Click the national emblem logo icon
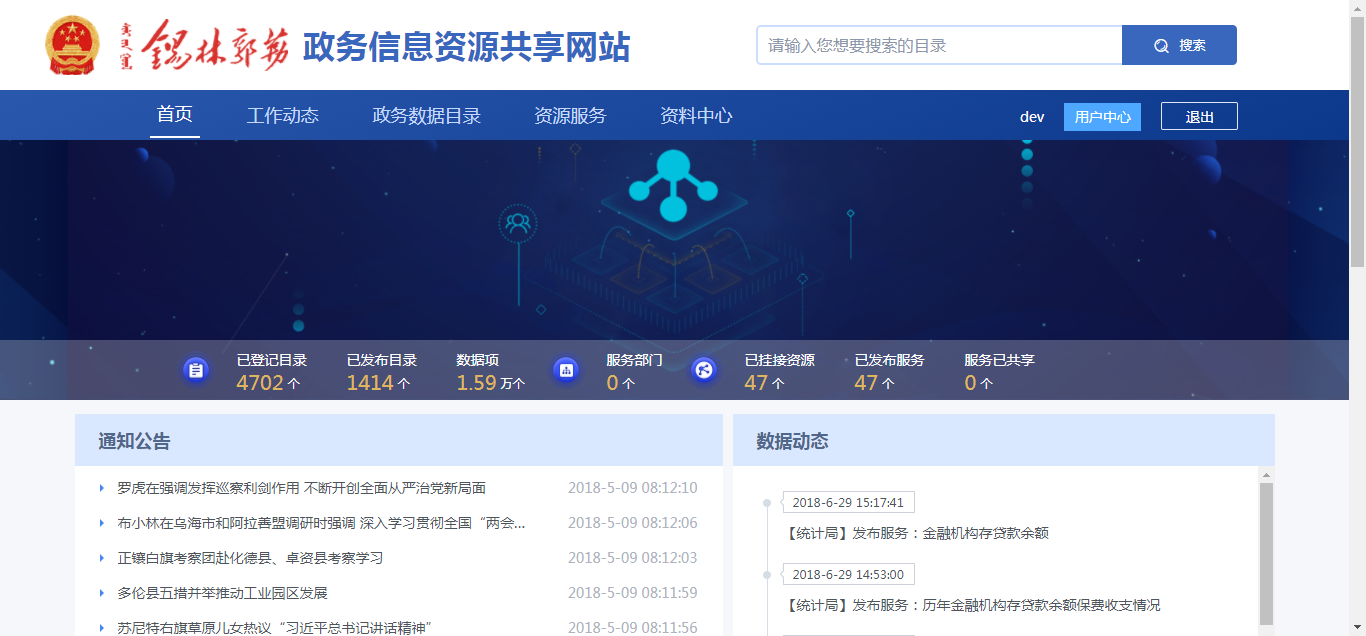The width and height of the screenshot is (1366, 636). coord(71,45)
